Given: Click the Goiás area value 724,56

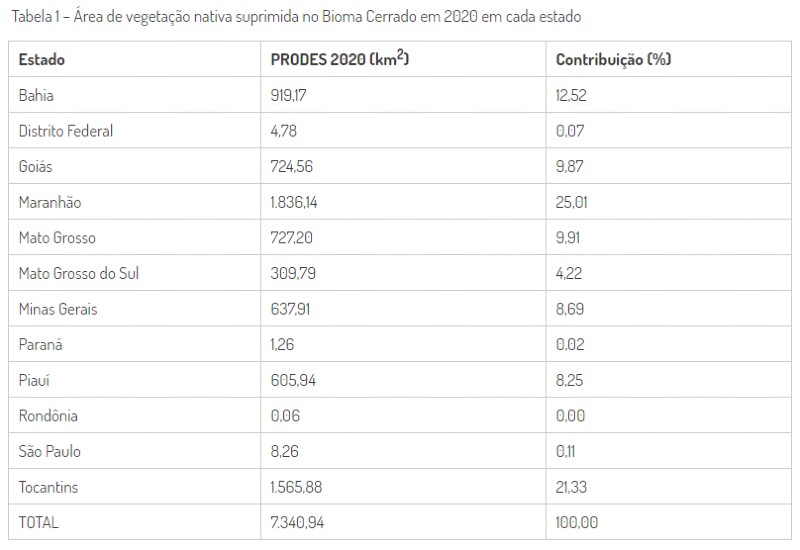Looking at the screenshot, I should click(291, 166).
